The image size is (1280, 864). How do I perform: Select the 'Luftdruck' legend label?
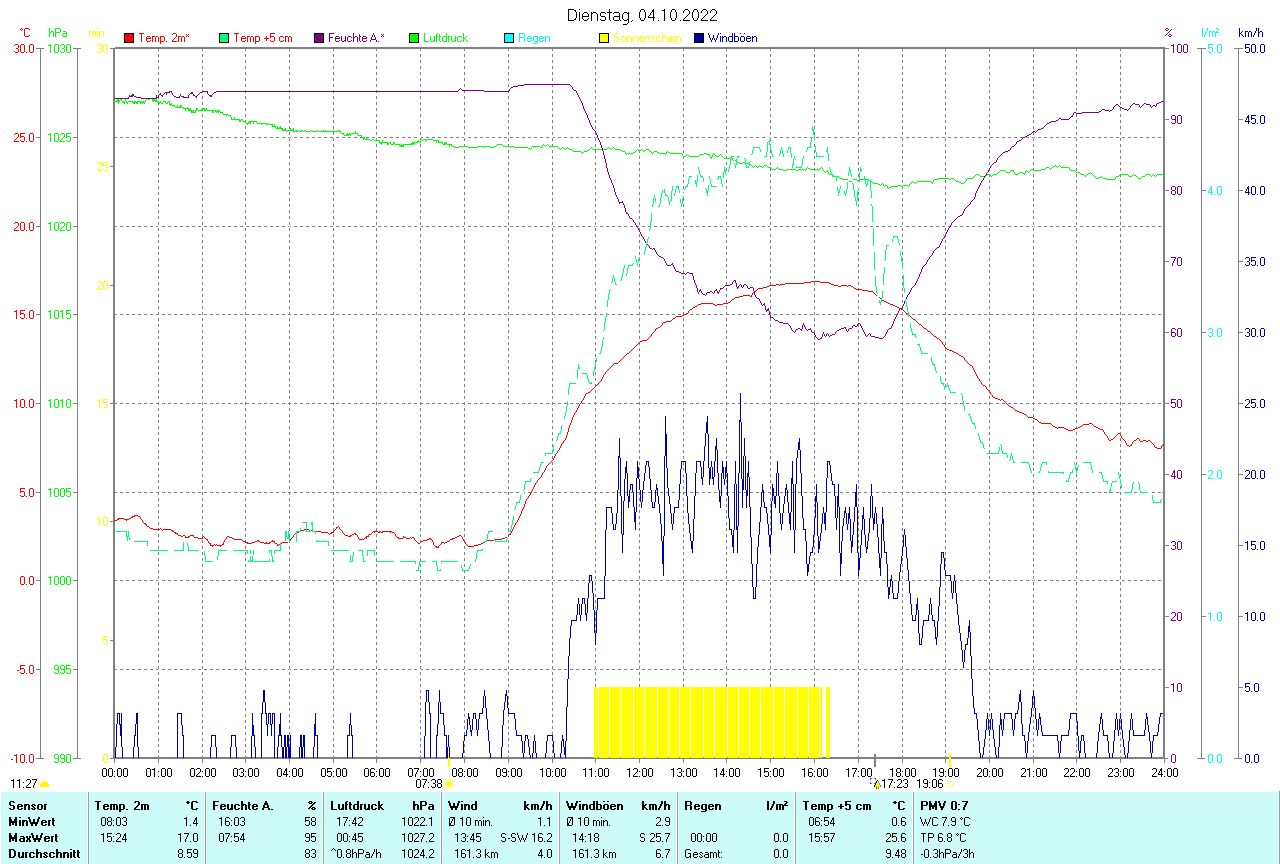pyautogui.click(x=445, y=38)
